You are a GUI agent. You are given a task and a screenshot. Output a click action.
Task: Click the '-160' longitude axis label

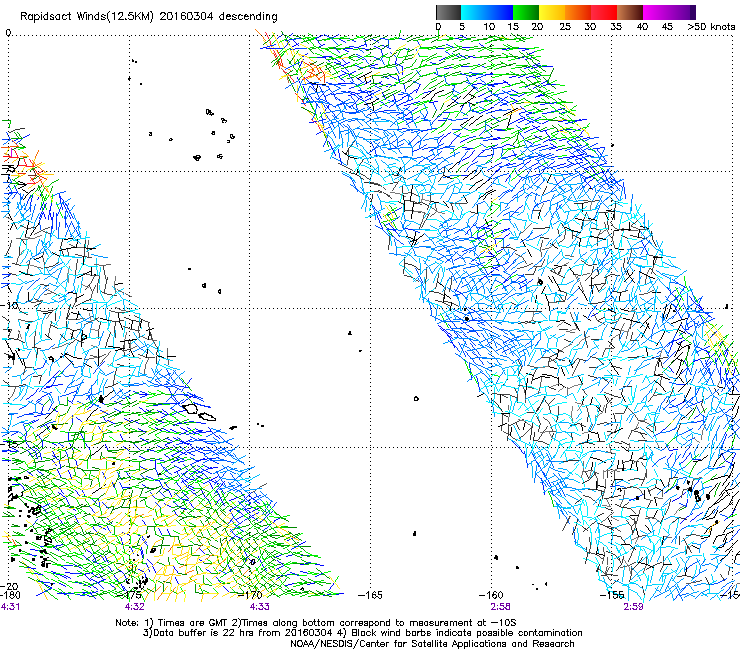pyautogui.click(x=491, y=595)
